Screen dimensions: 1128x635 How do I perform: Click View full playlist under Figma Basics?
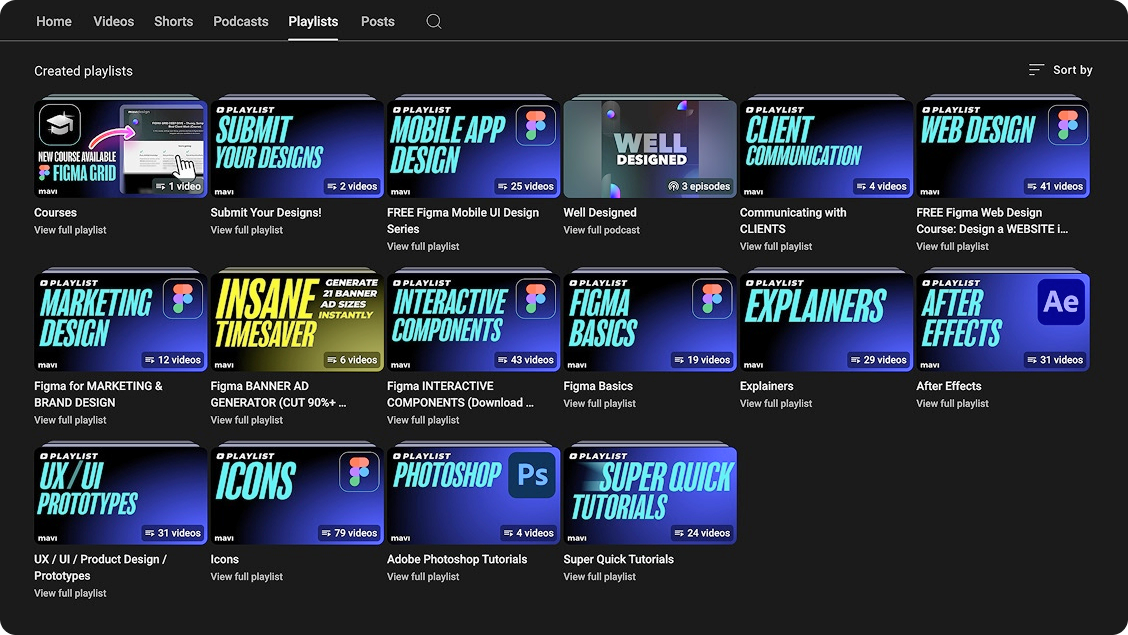point(599,404)
